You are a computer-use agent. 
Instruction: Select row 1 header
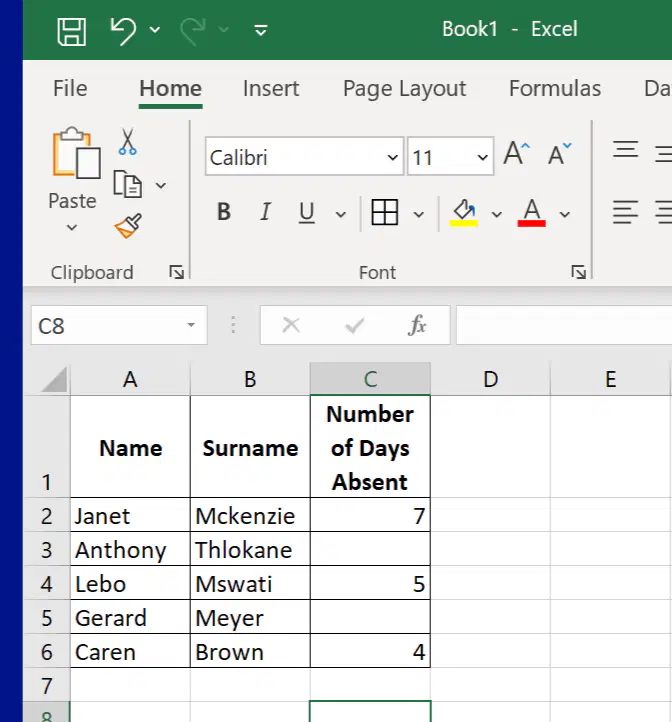point(47,446)
